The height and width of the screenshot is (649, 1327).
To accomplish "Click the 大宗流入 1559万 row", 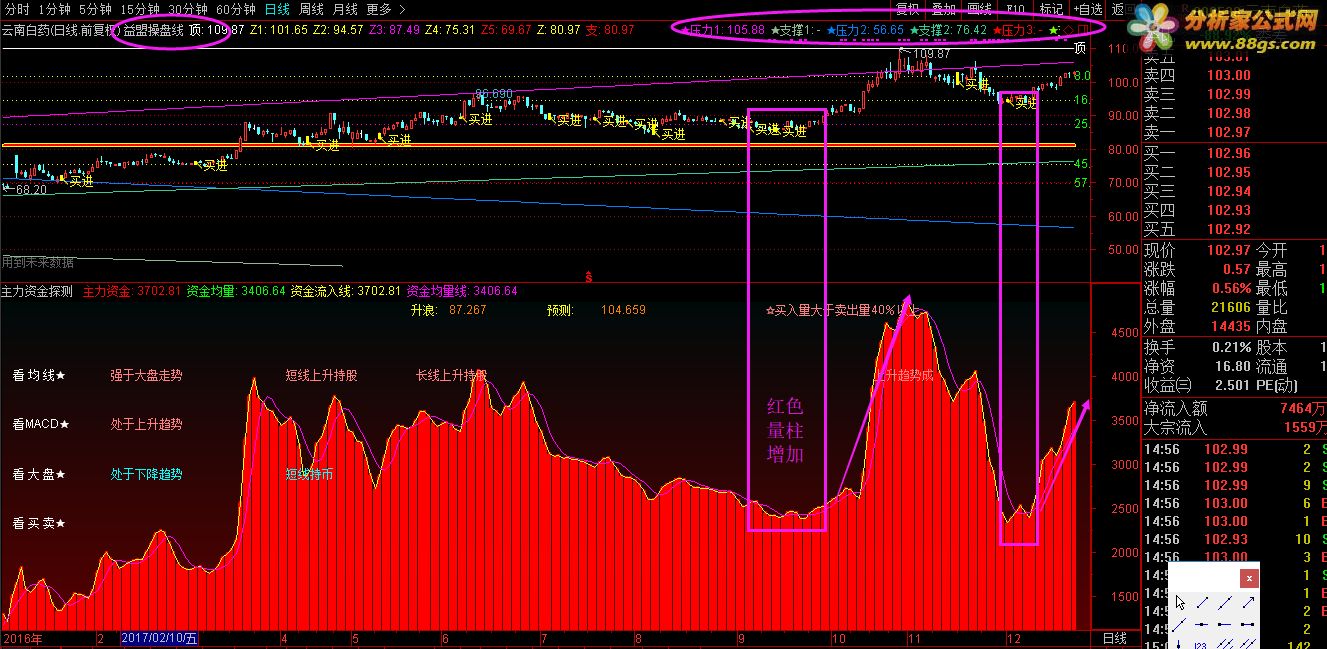I will point(1234,427).
